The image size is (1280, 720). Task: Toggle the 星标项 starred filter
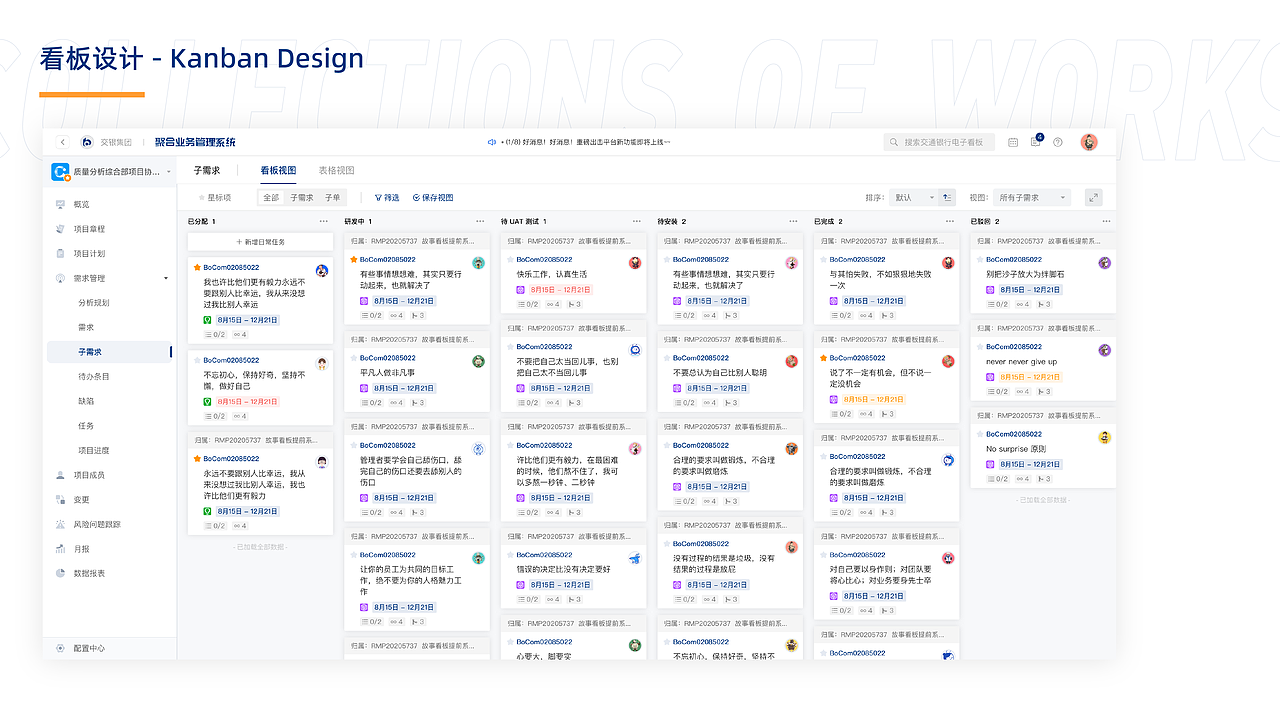(x=215, y=198)
